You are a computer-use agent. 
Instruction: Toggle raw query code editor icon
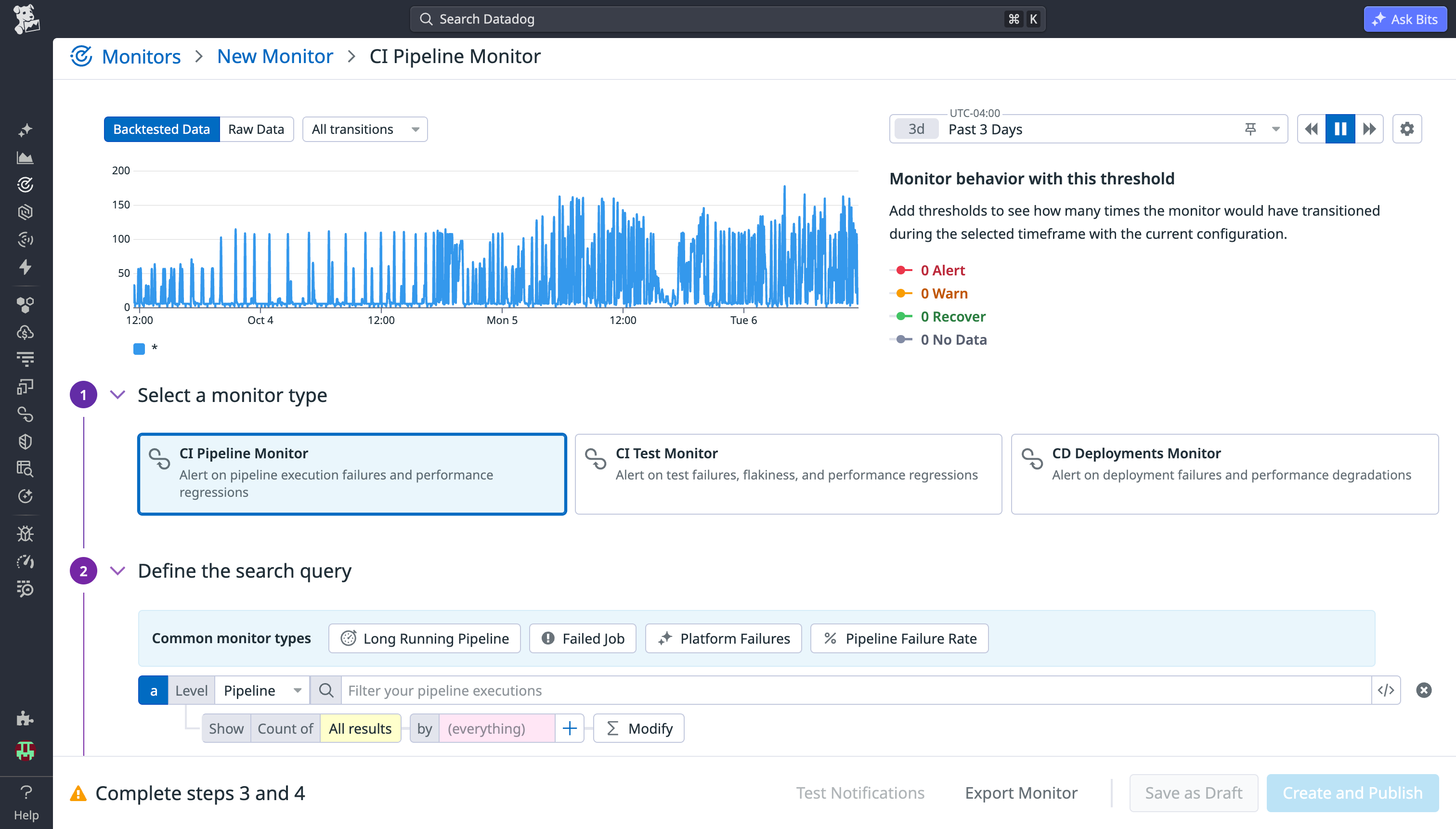1385,690
